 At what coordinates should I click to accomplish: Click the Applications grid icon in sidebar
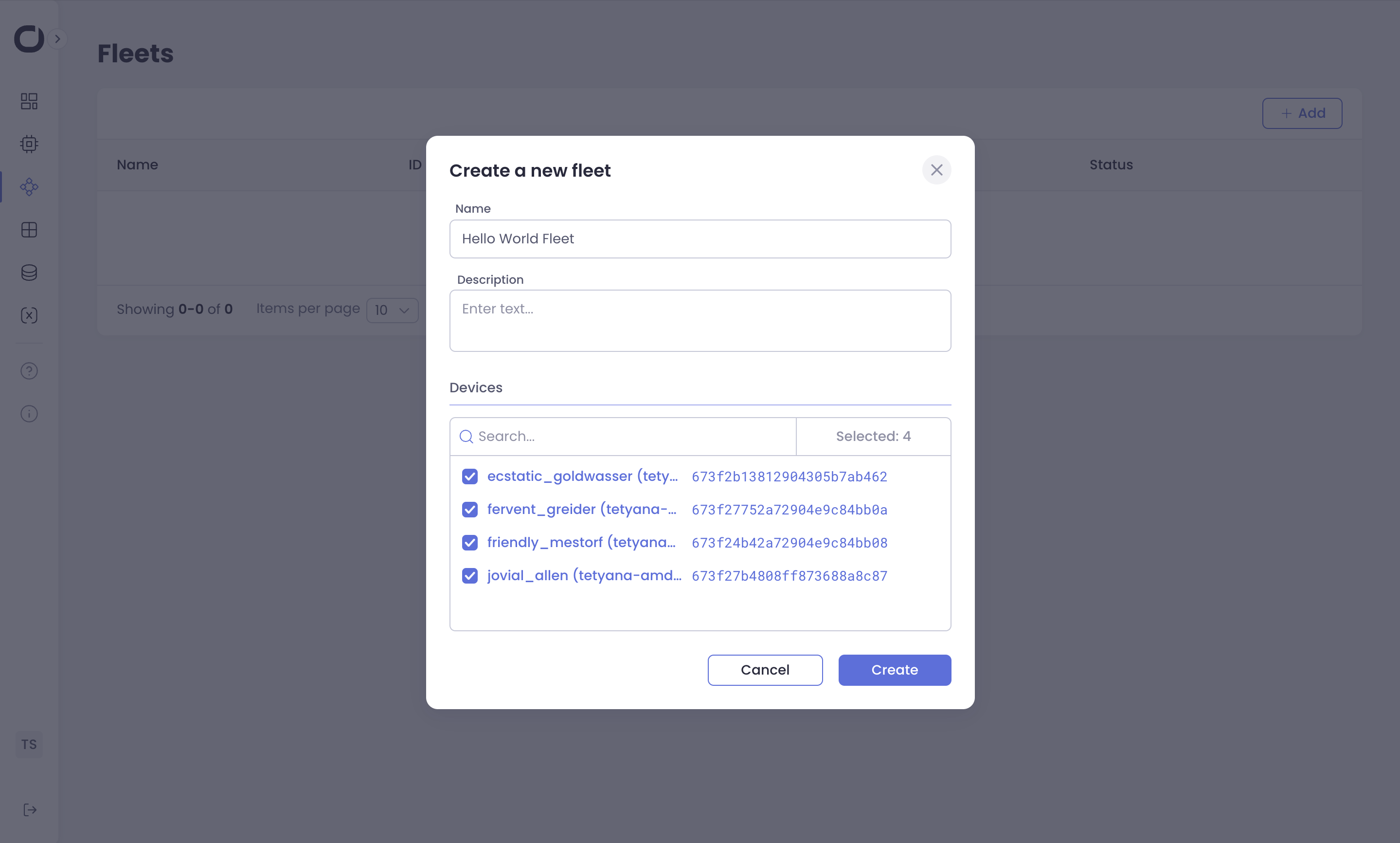click(28, 230)
